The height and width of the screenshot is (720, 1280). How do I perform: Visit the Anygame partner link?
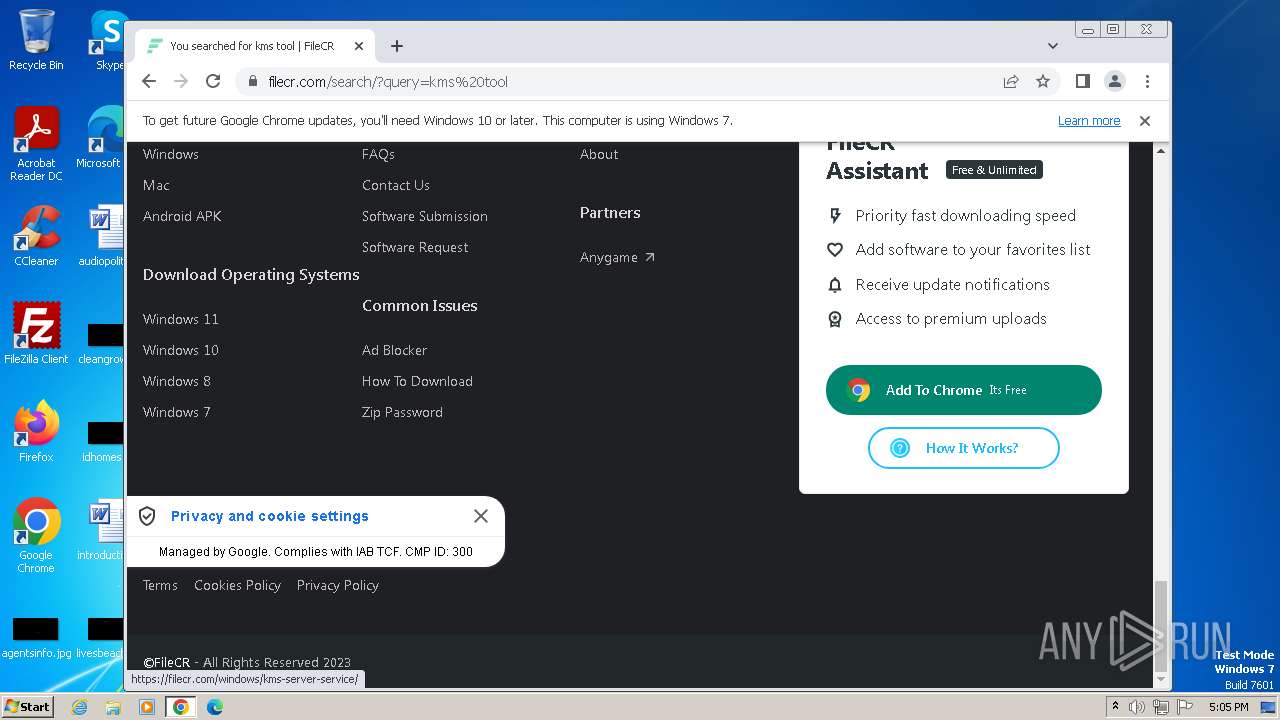coord(617,257)
